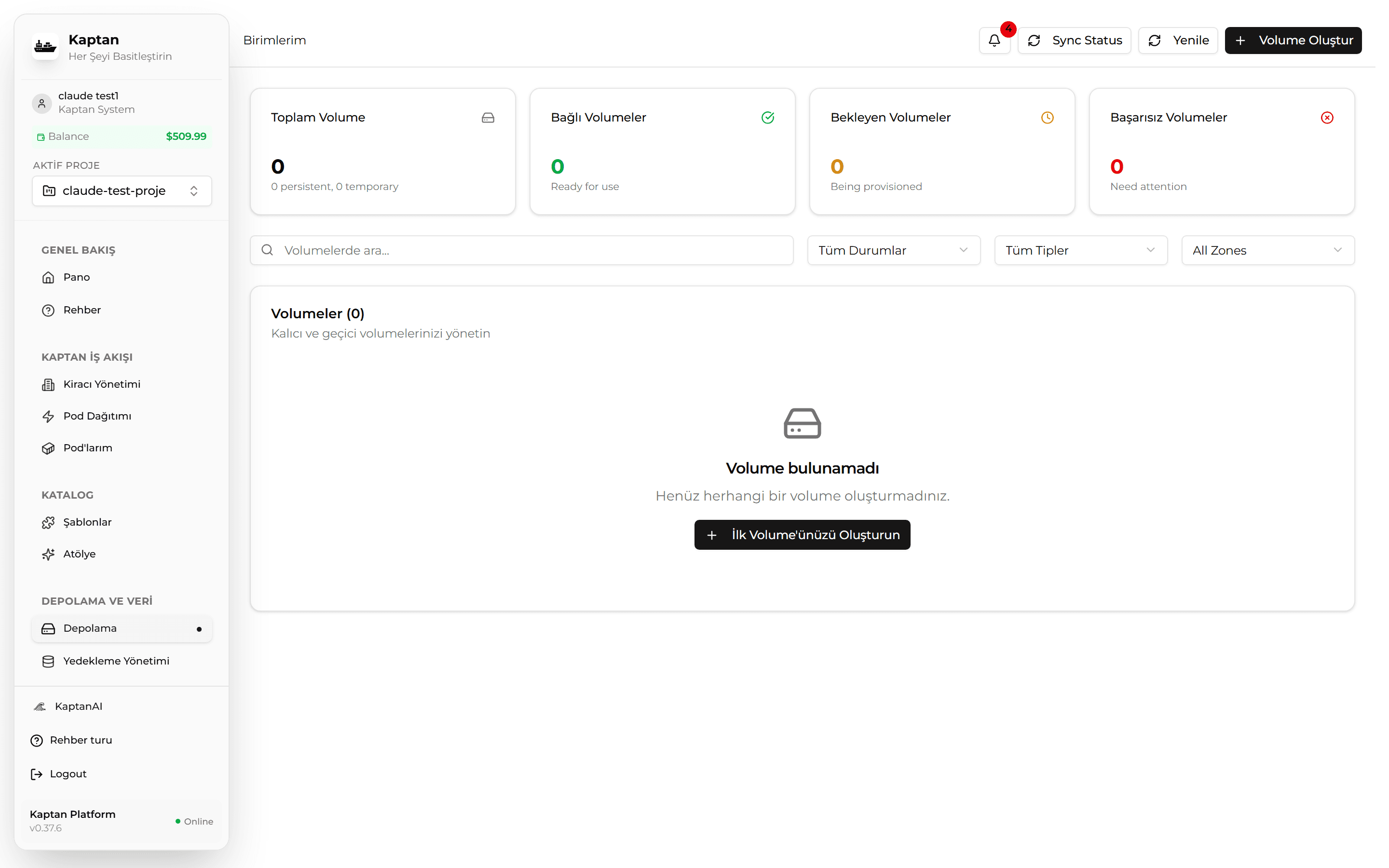The image size is (1389, 868).
Task: Click claude test1 user name
Action: tap(88, 96)
